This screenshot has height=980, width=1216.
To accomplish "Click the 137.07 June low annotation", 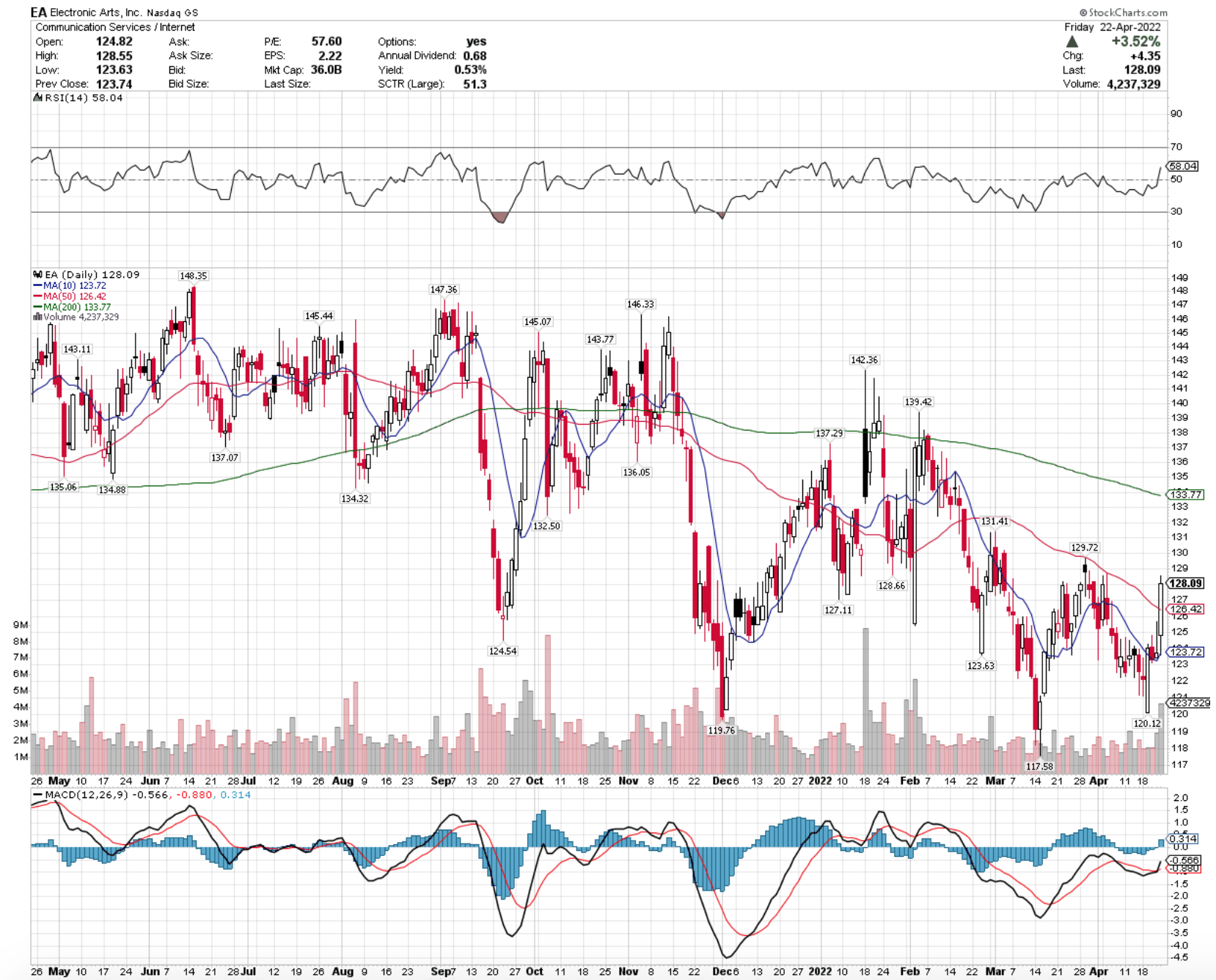I will coord(224,457).
